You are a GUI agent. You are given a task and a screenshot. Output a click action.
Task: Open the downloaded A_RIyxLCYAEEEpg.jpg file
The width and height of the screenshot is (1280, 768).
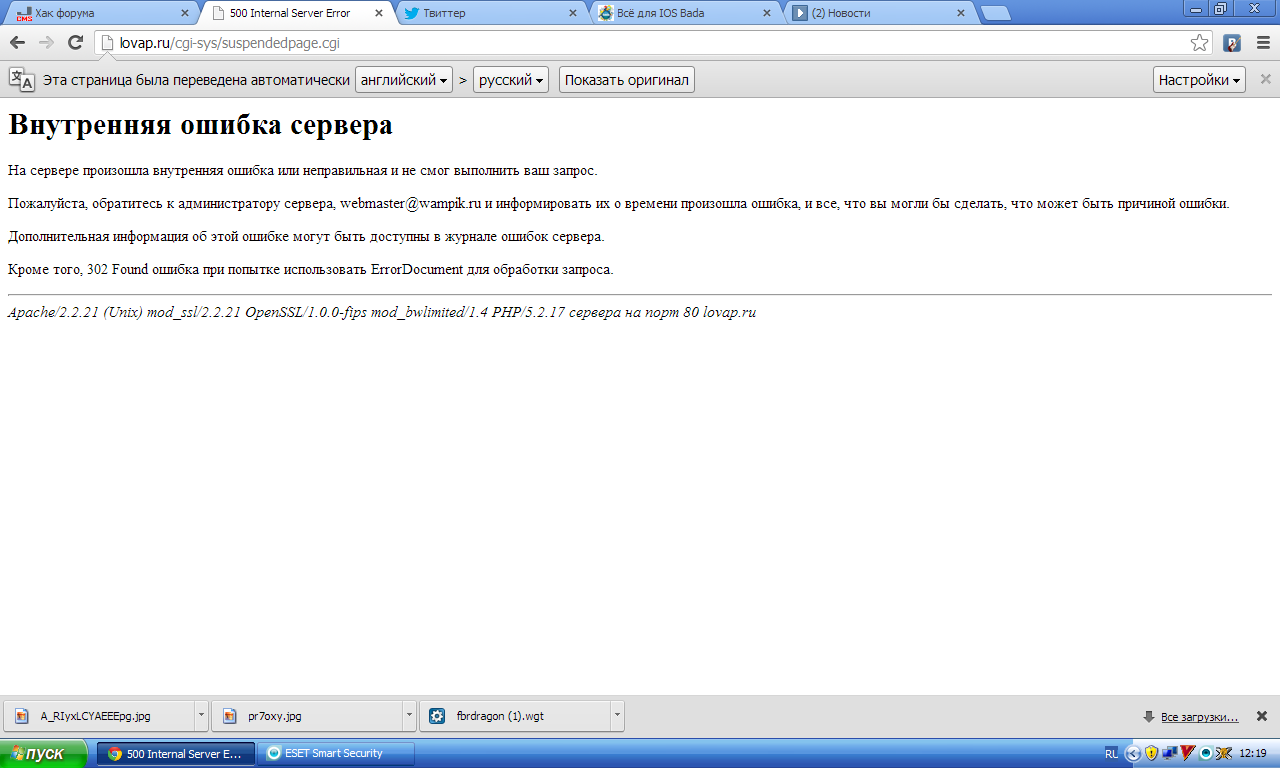point(99,716)
